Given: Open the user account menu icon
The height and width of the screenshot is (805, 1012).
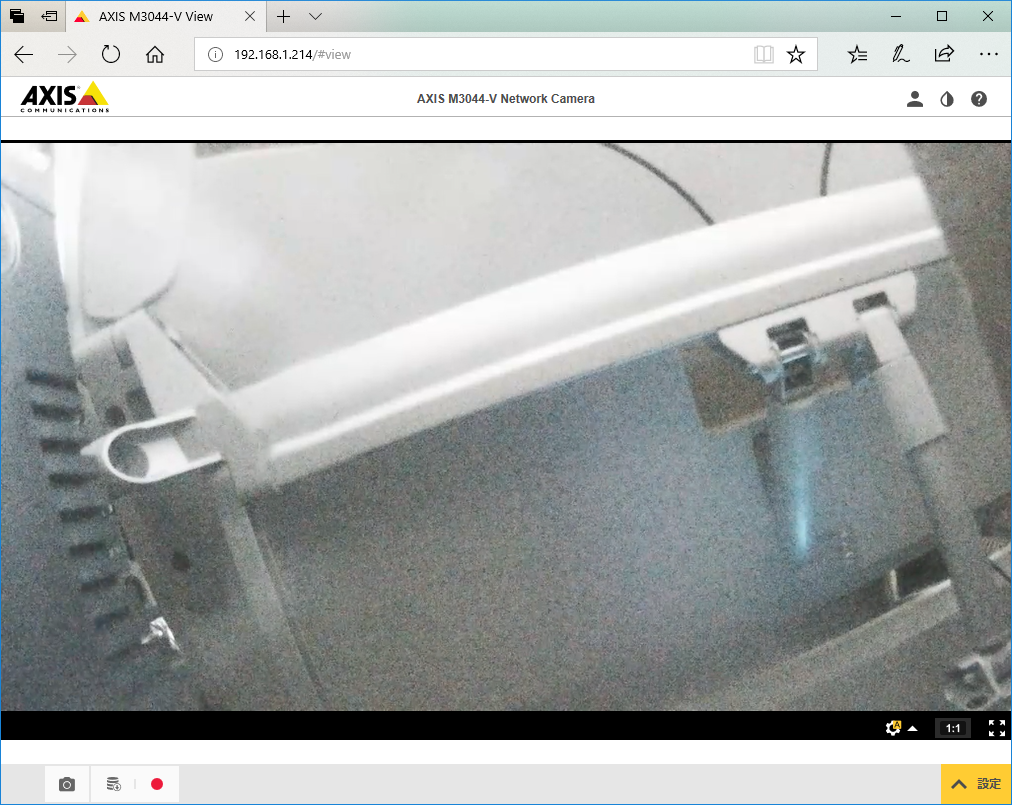Looking at the screenshot, I should coord(915,99).
